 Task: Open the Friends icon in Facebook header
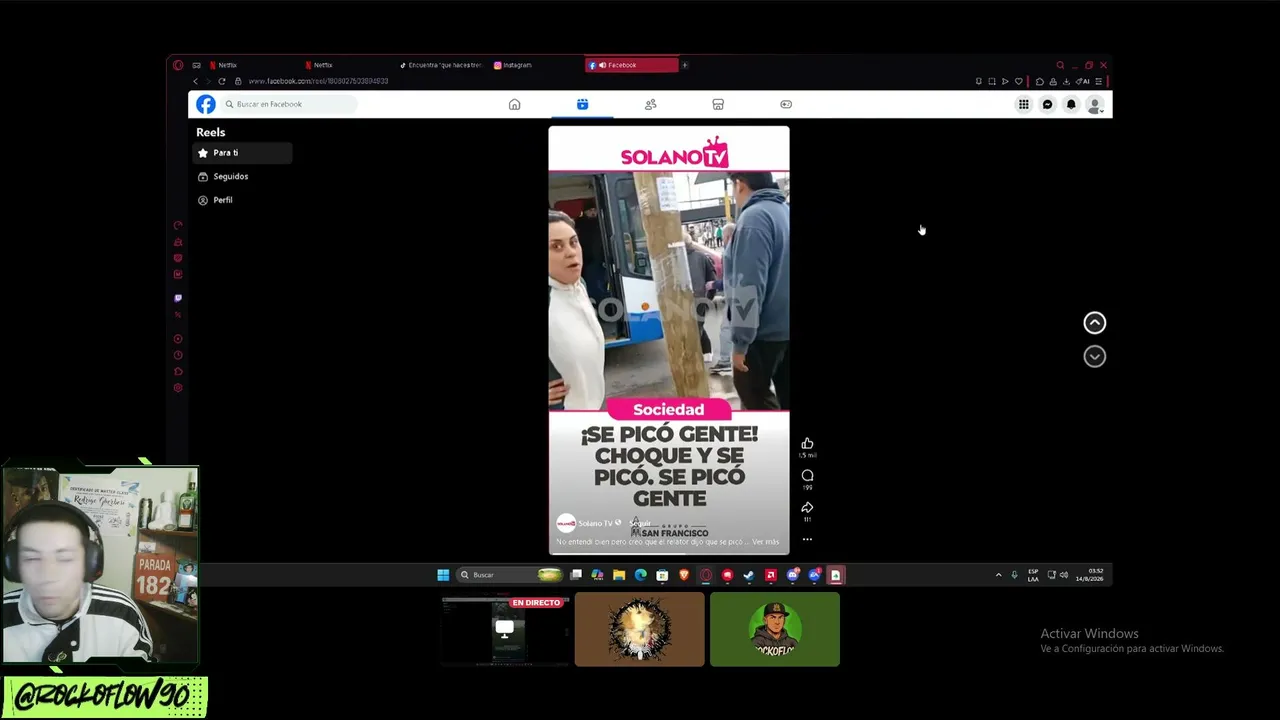(650, 104)
